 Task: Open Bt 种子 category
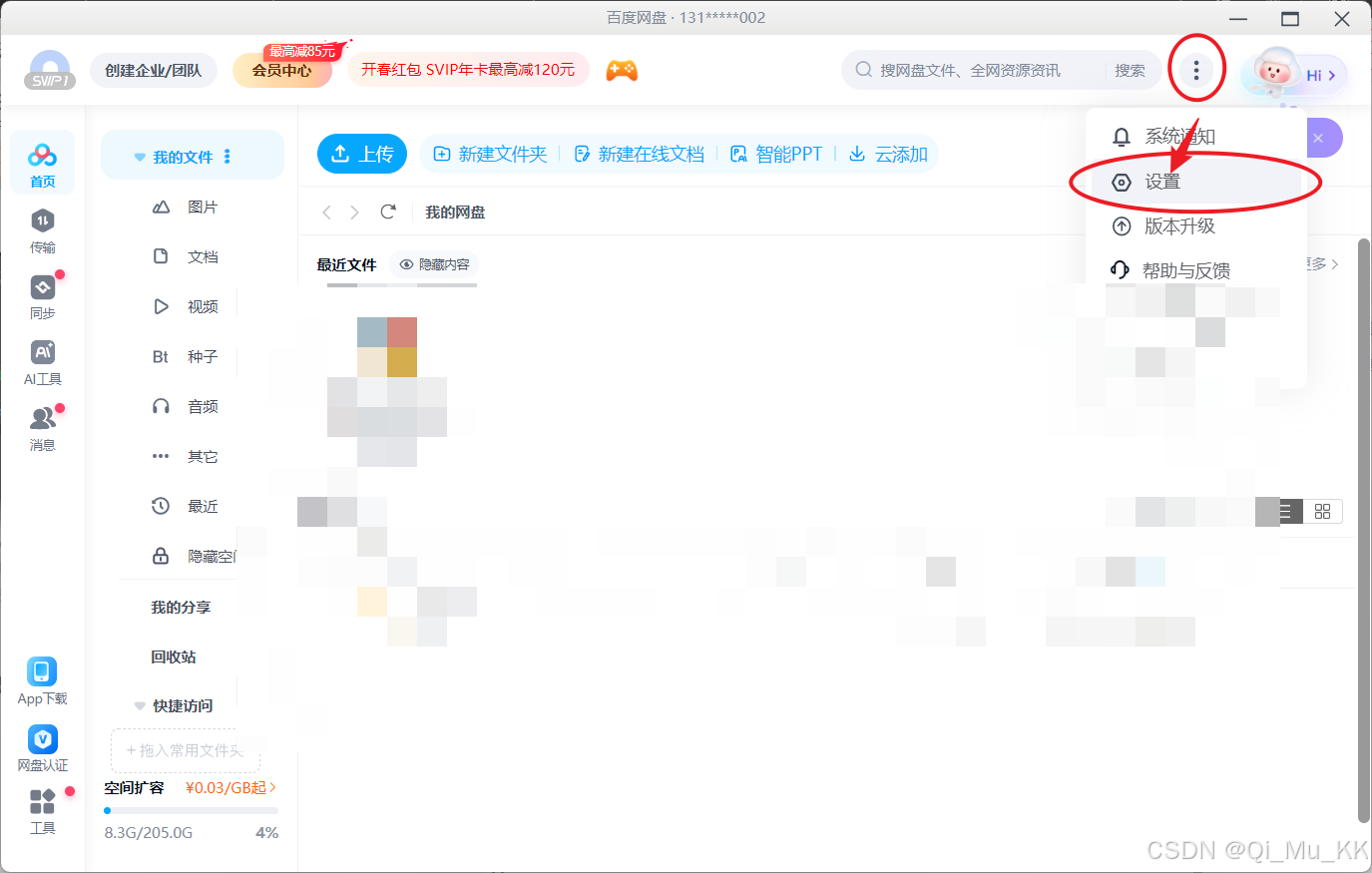click(x=185, y=356)
